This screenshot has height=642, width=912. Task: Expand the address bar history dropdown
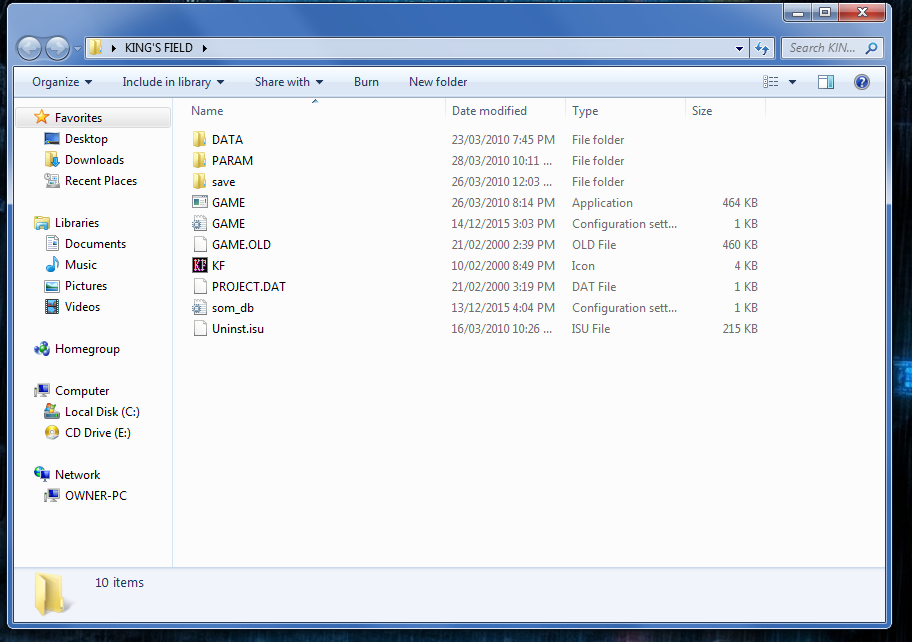point(739,49)
